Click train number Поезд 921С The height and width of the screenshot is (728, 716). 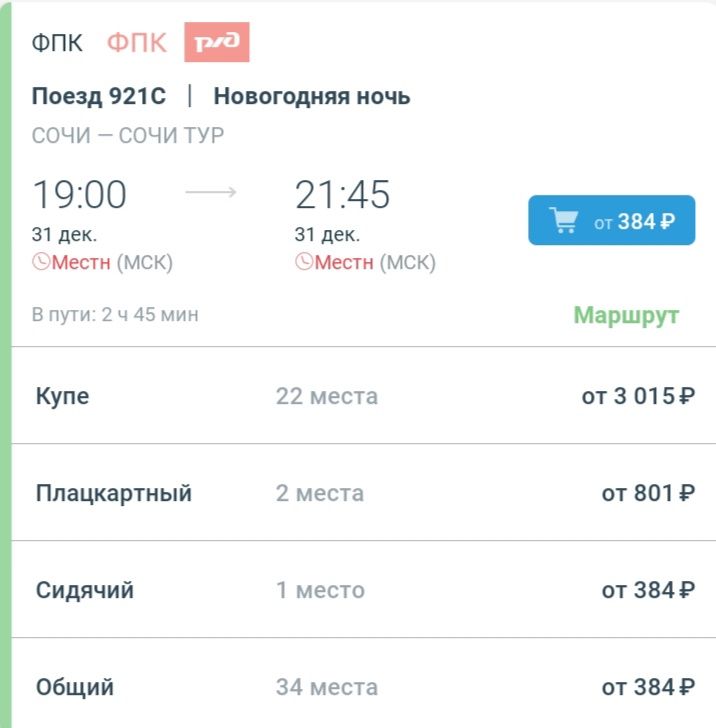coord(99,97)
